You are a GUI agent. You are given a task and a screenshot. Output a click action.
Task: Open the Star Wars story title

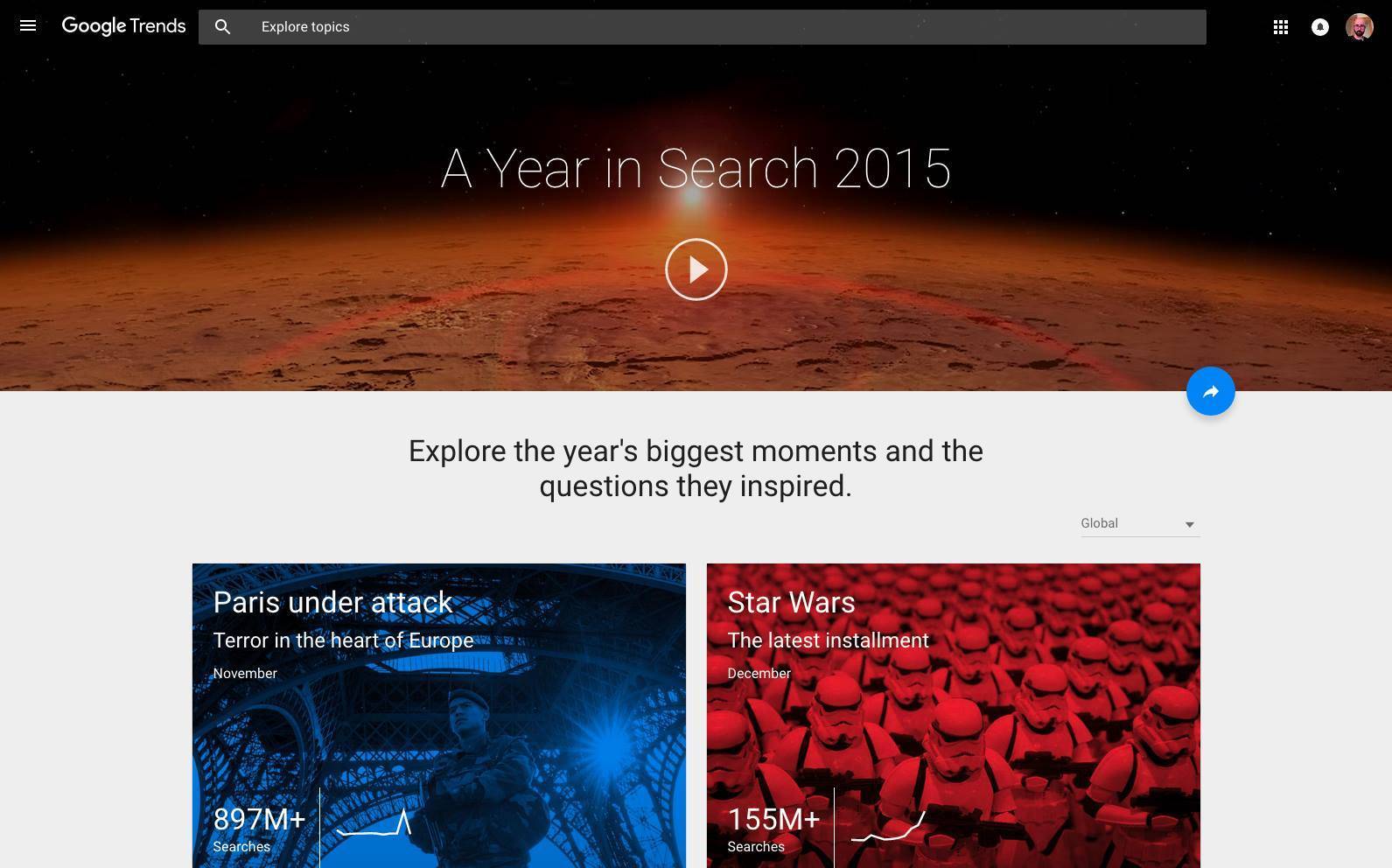[791, 602]
